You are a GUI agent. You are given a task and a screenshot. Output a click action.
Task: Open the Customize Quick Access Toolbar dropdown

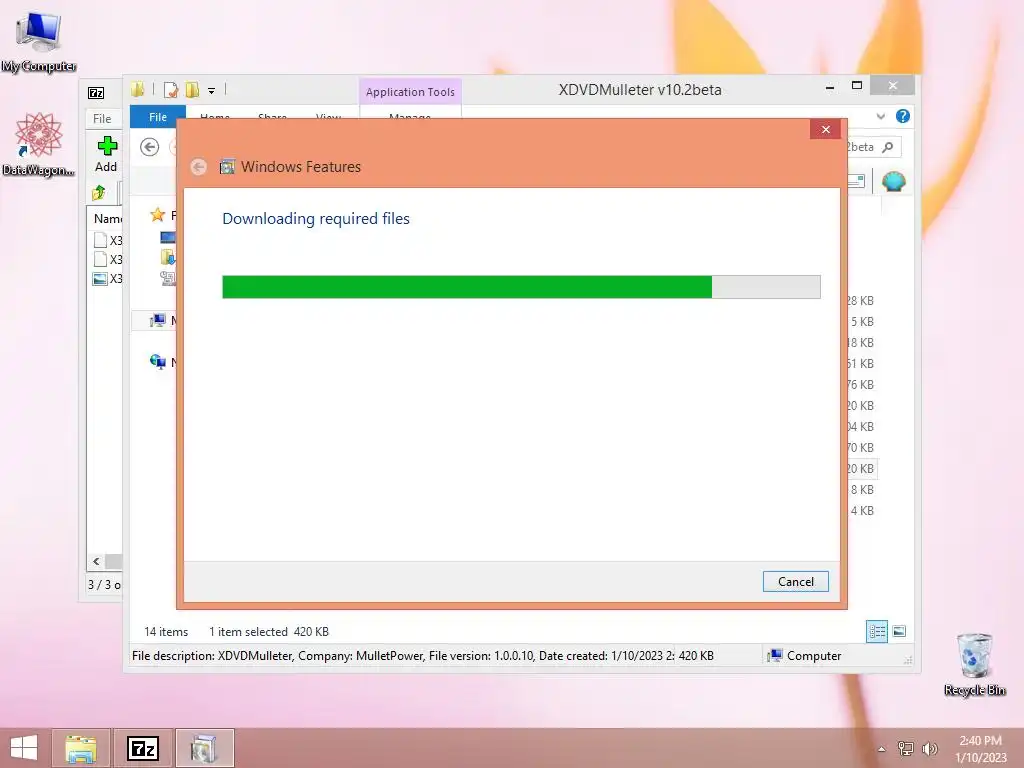point(212,91)
